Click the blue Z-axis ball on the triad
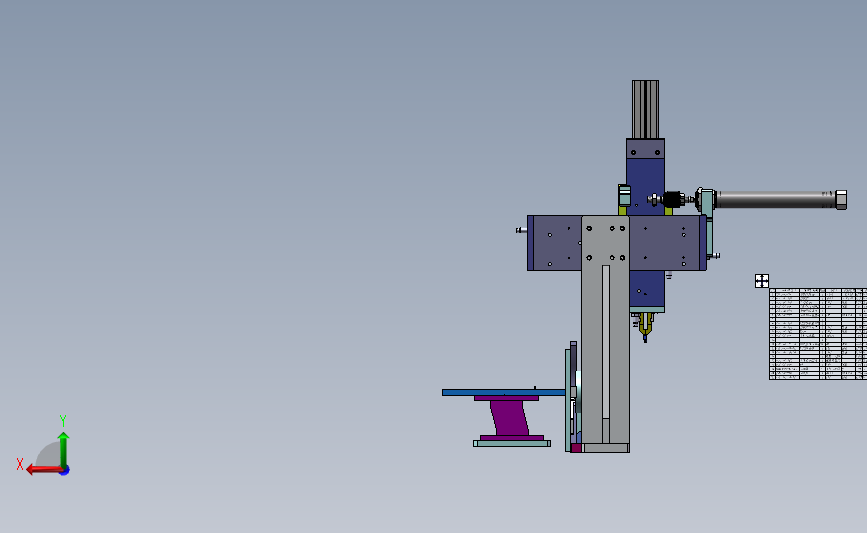The image size is (867, 533). pos(65,471)
